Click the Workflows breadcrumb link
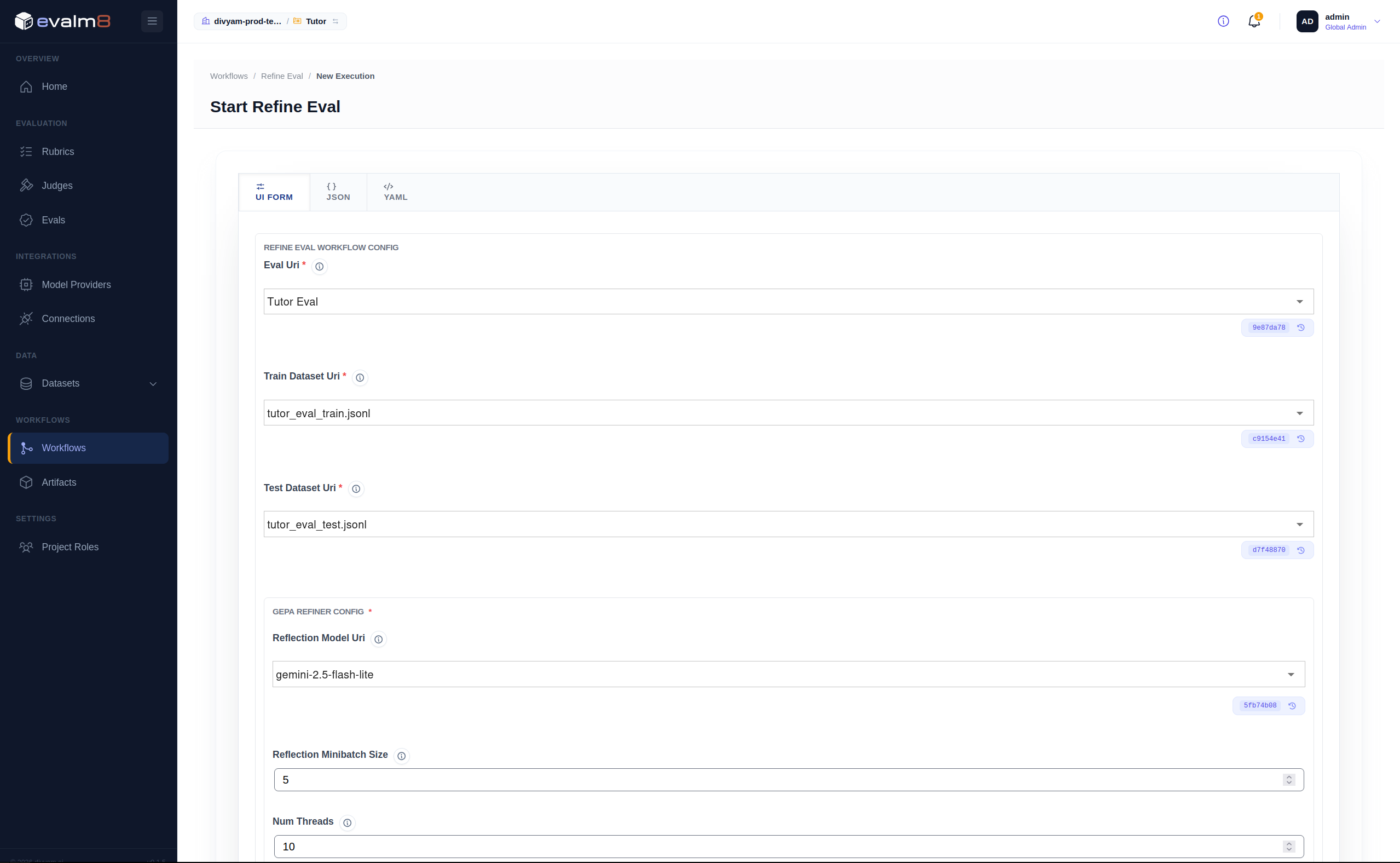The height and width of the screenshot is (863, 1400). coord(229,76)
